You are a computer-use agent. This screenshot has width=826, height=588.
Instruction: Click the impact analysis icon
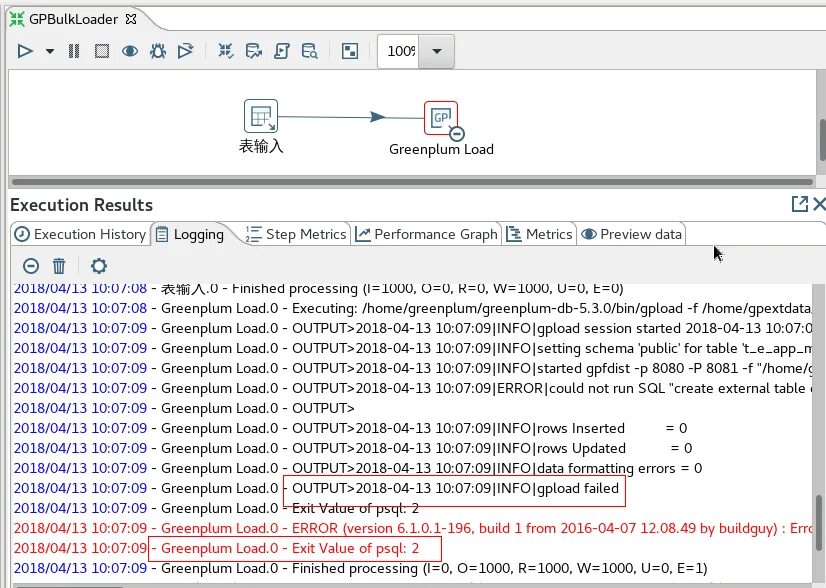254,51
